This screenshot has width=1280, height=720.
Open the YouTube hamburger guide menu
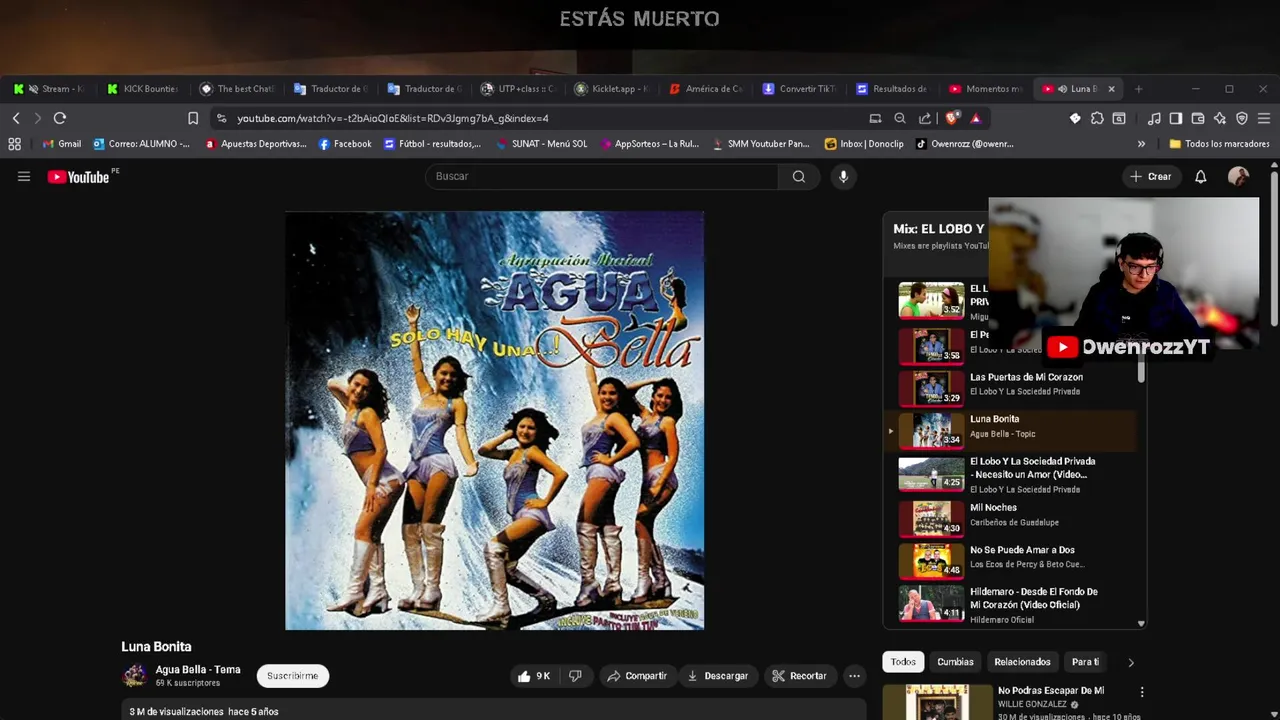coord(24,177)
